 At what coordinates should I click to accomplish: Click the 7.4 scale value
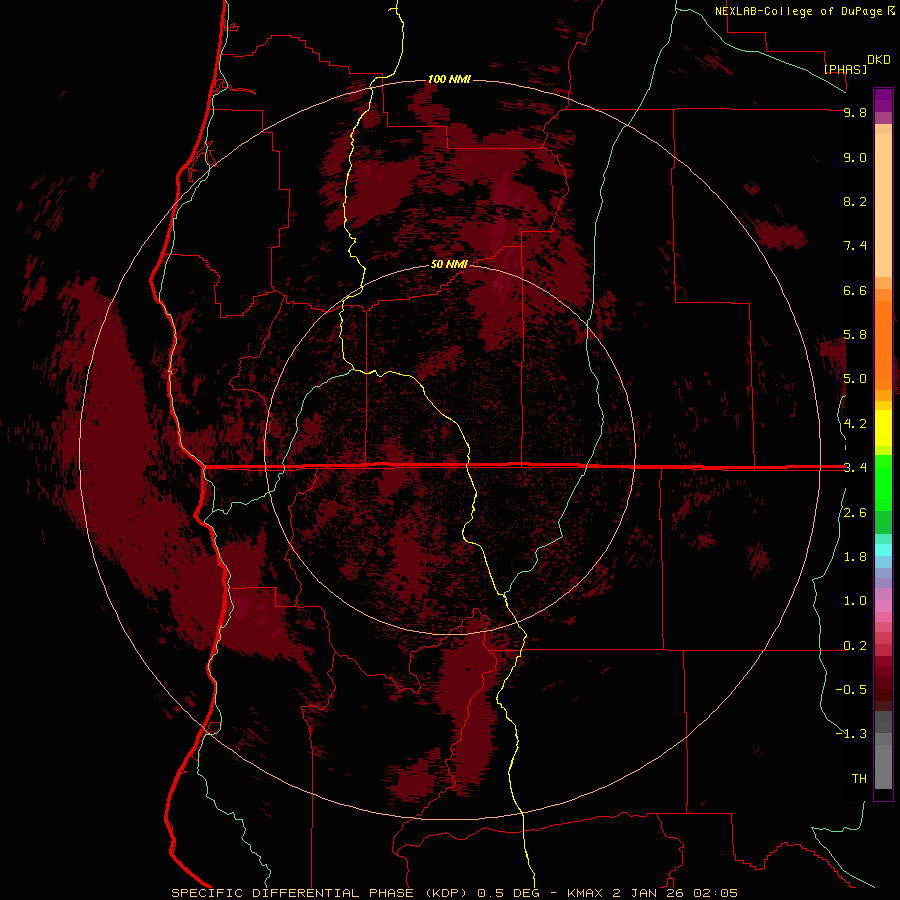pos(855,246)
